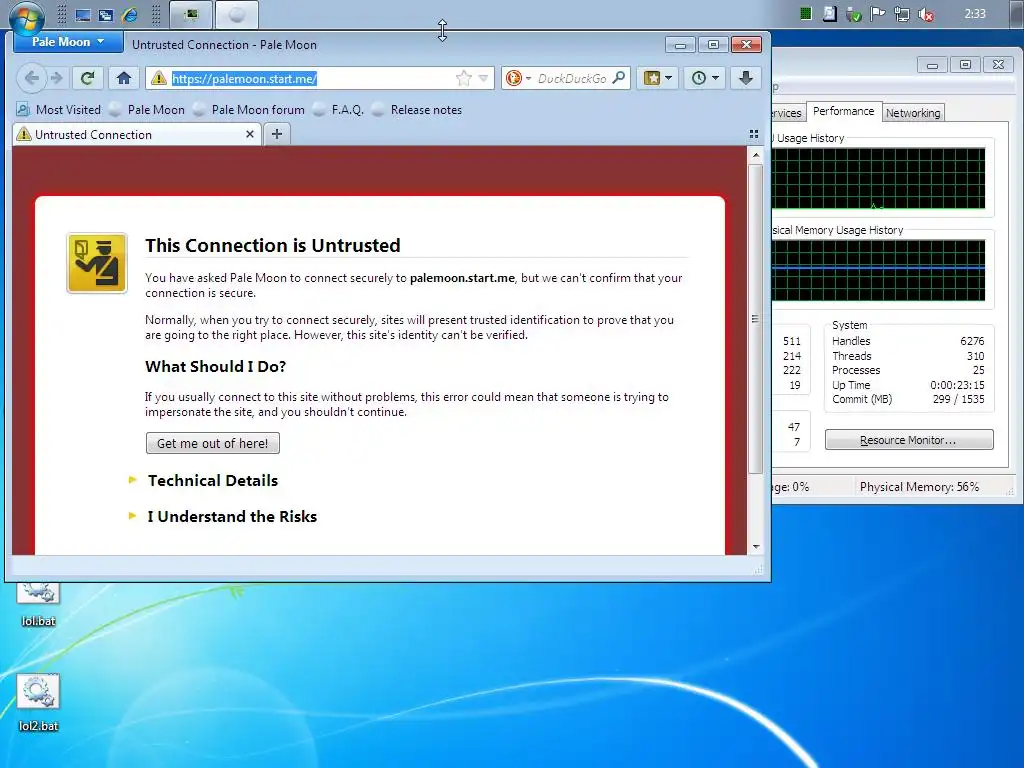This screenshot has height=768, width=1024.
Task: Click the taskbar clock showing 2:33
Action: [x=974, y=14]
